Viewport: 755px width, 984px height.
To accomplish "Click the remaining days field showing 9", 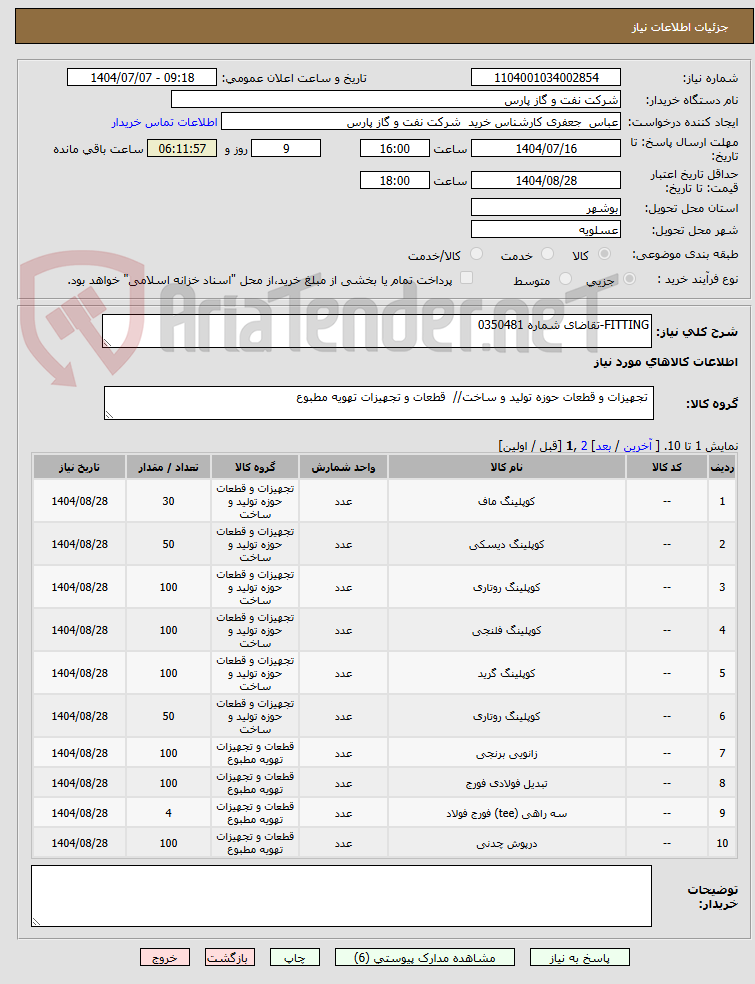I will [286, 149].
